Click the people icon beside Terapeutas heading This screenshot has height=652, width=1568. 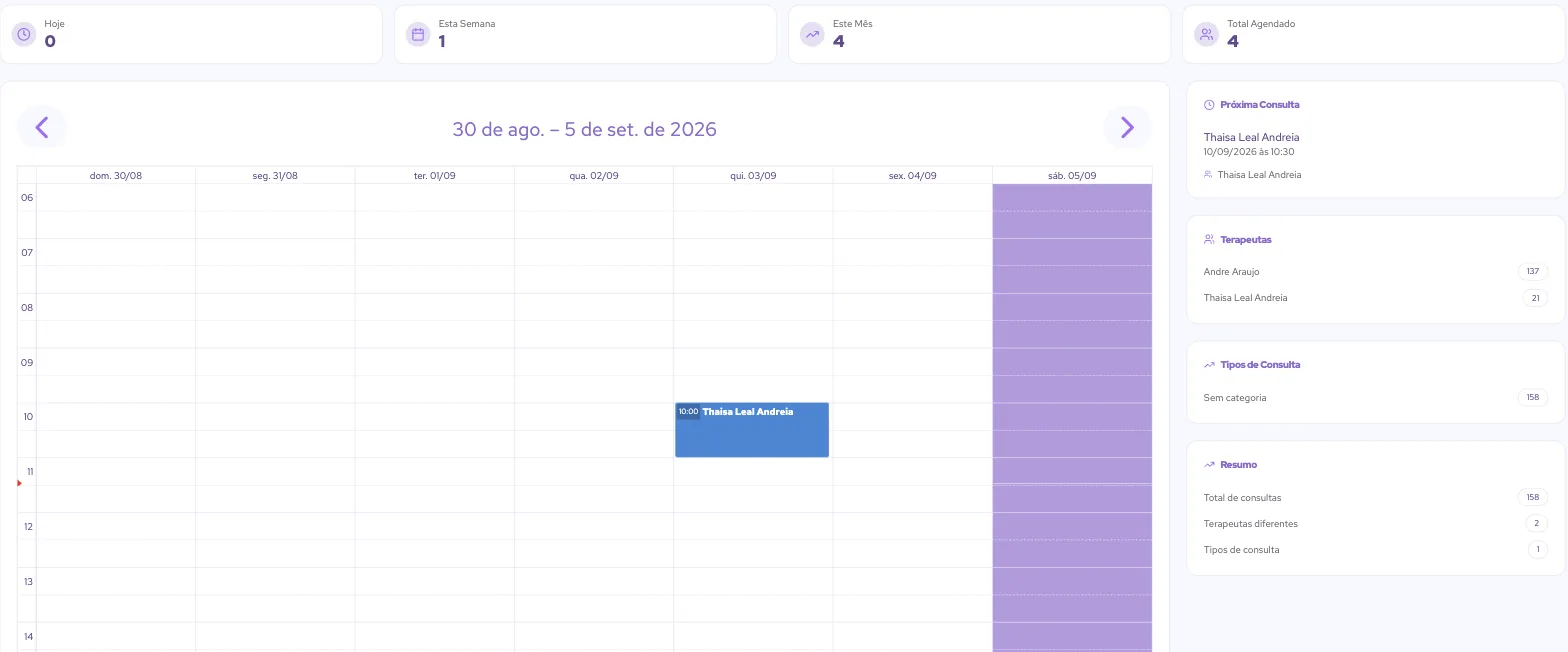(1209, 240)
